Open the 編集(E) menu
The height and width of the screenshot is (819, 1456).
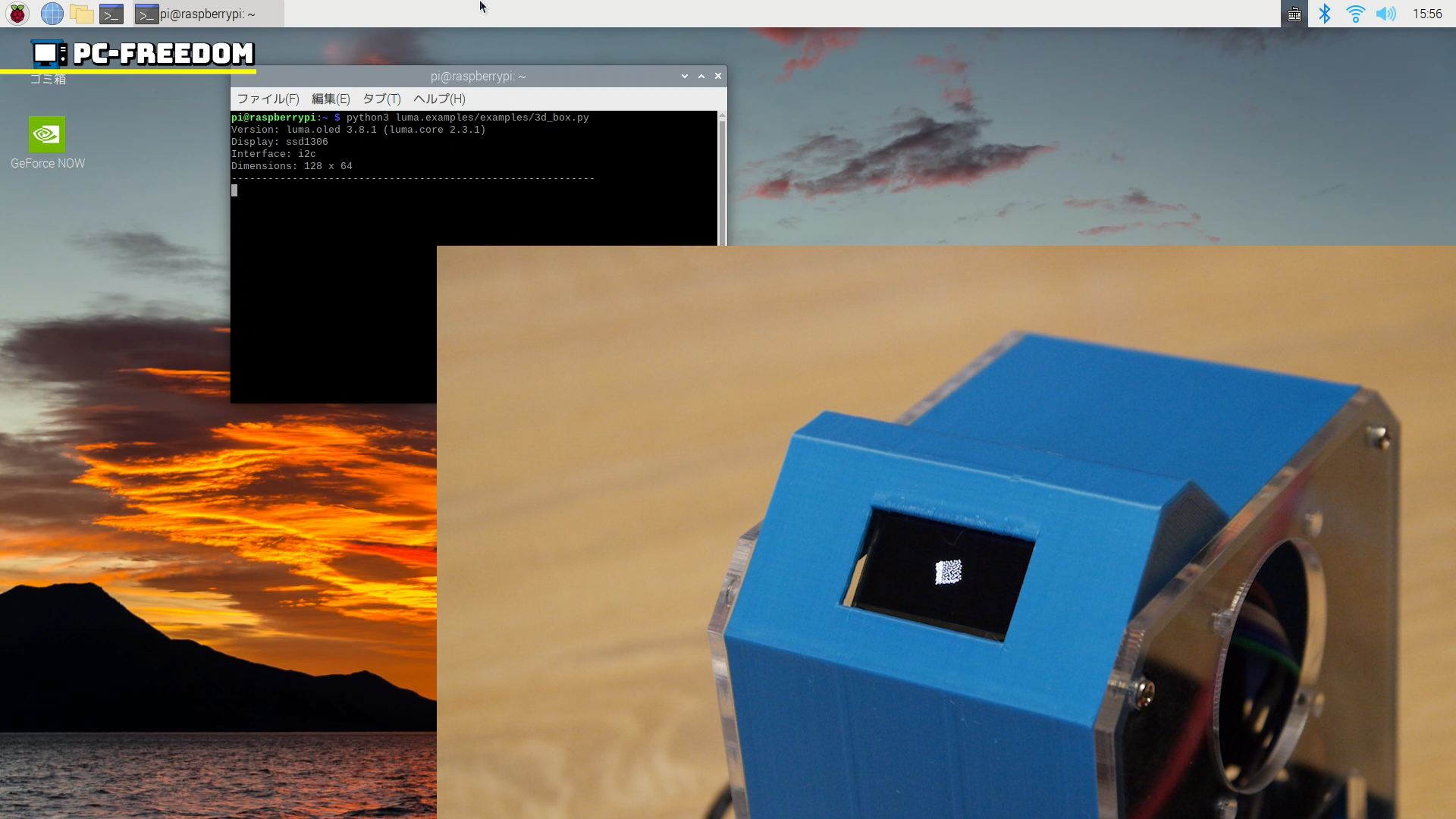[x=331, y=99]
